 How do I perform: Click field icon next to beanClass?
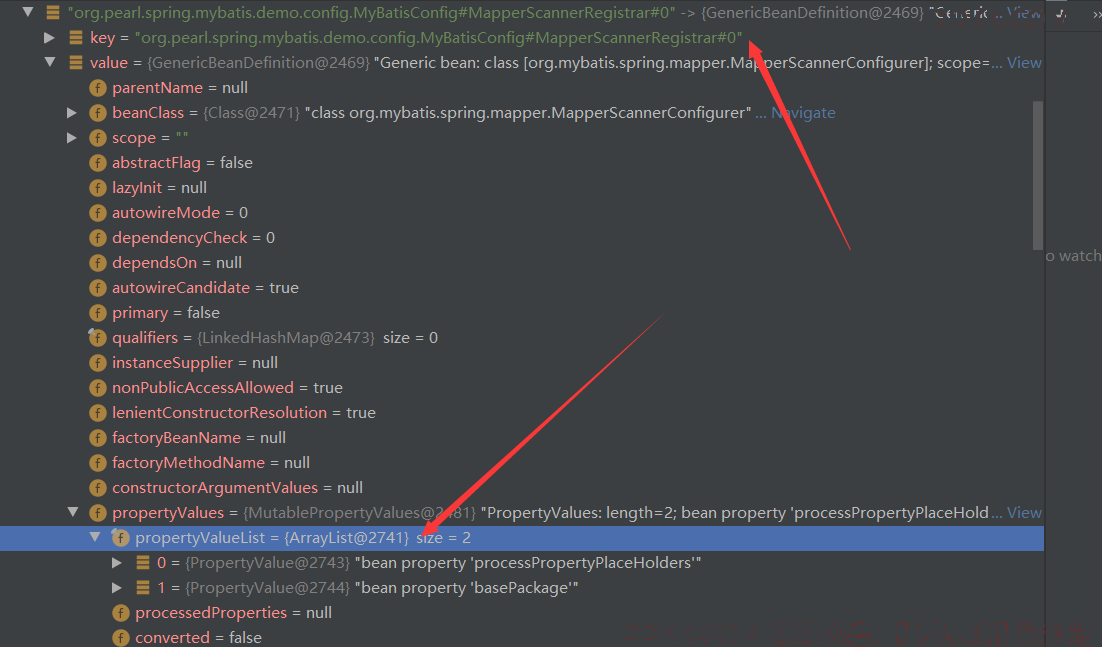[x=98, y=113]
